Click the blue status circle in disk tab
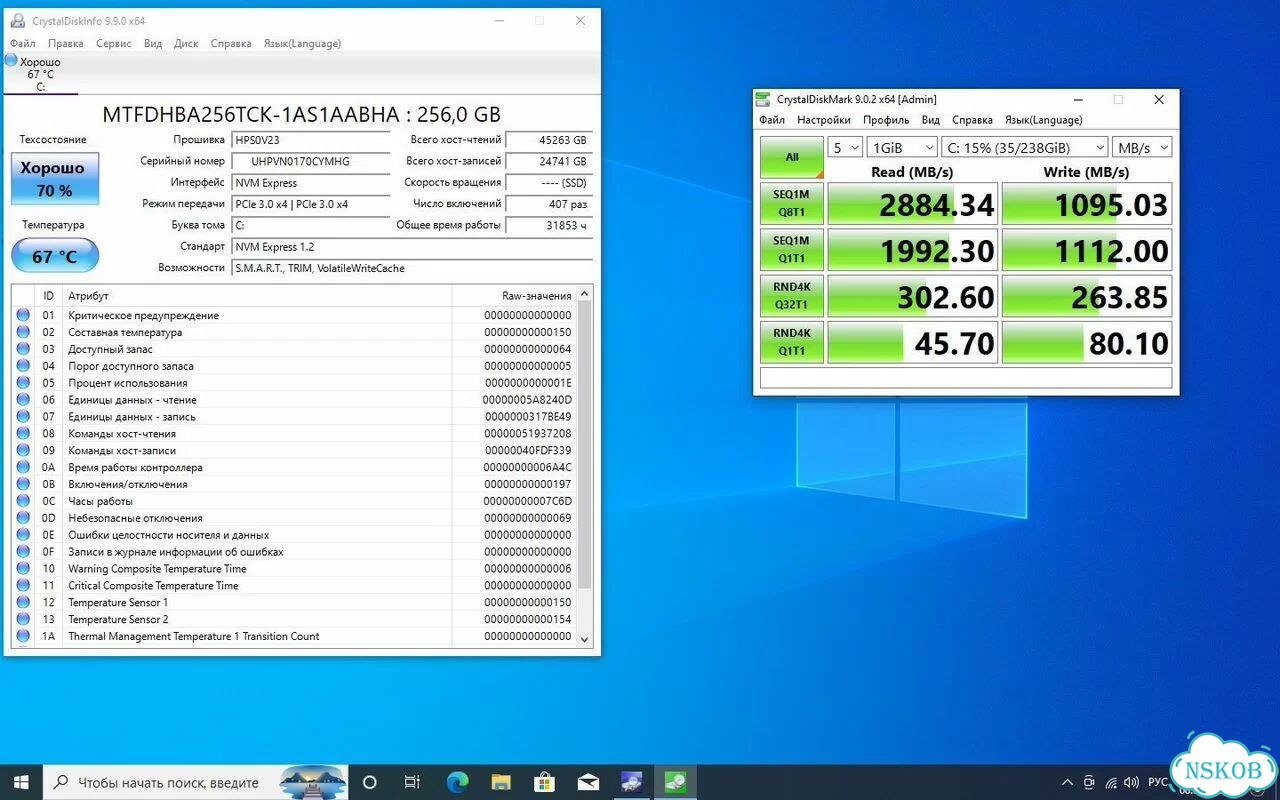 point(11,61)
